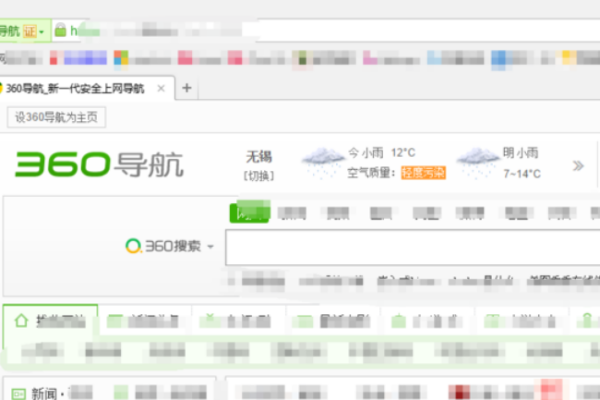
Task: Click the 360导航 green logo
Action: coord(99,165)
